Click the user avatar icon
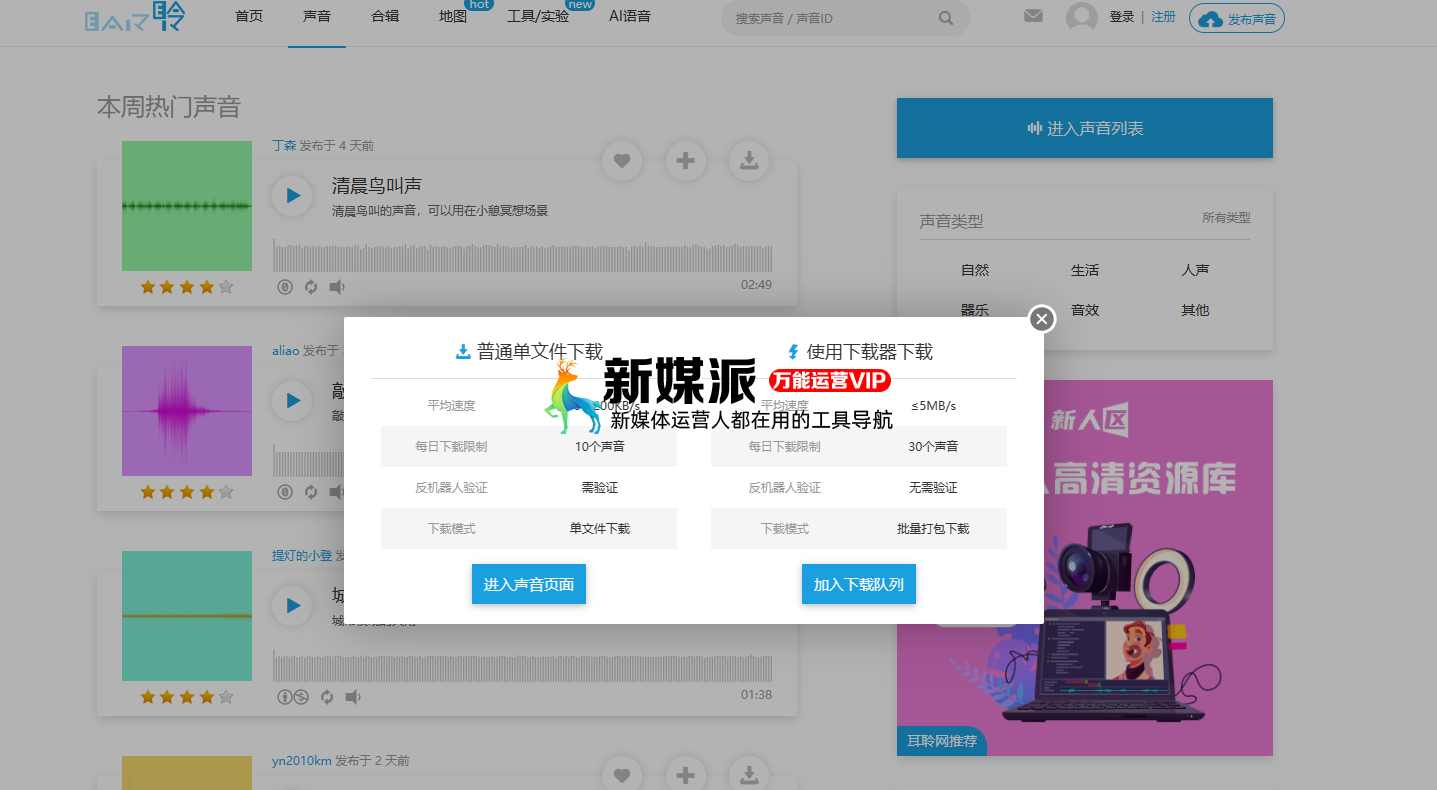 (x=1082, y=17)
